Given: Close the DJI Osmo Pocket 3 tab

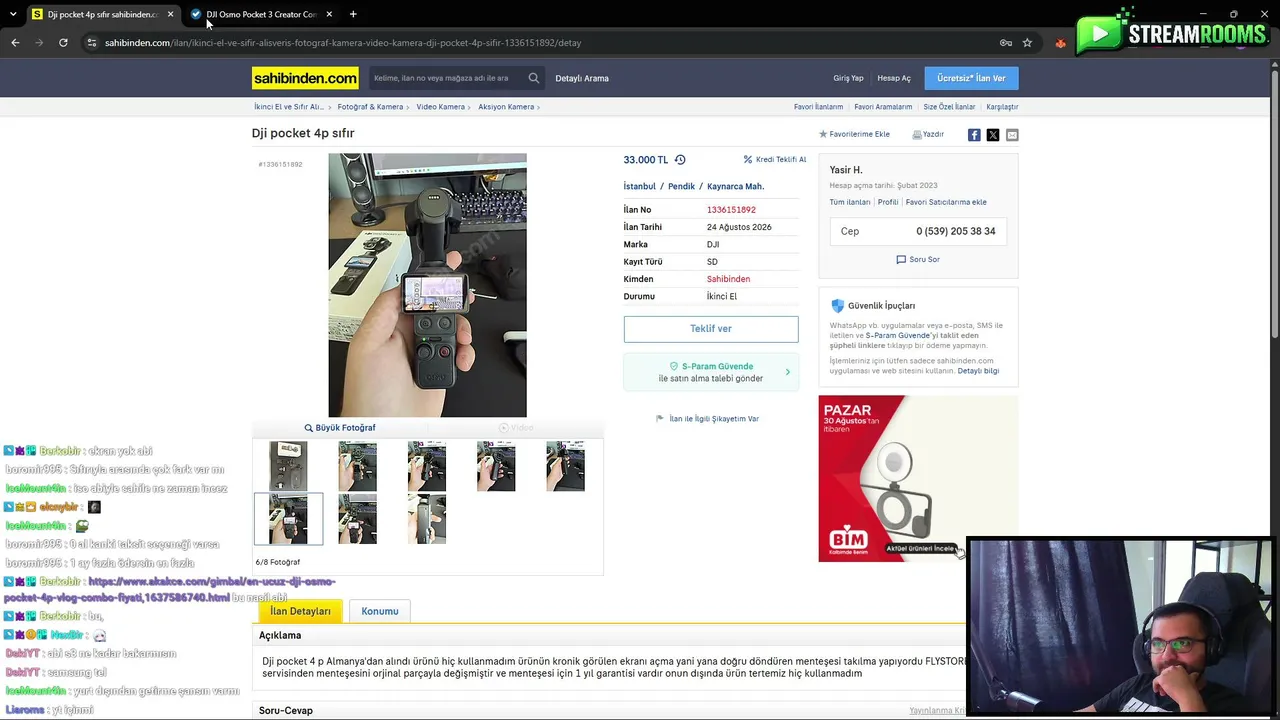Looking at the screenshot, I should pyautogui.click(x=329, y=14).
